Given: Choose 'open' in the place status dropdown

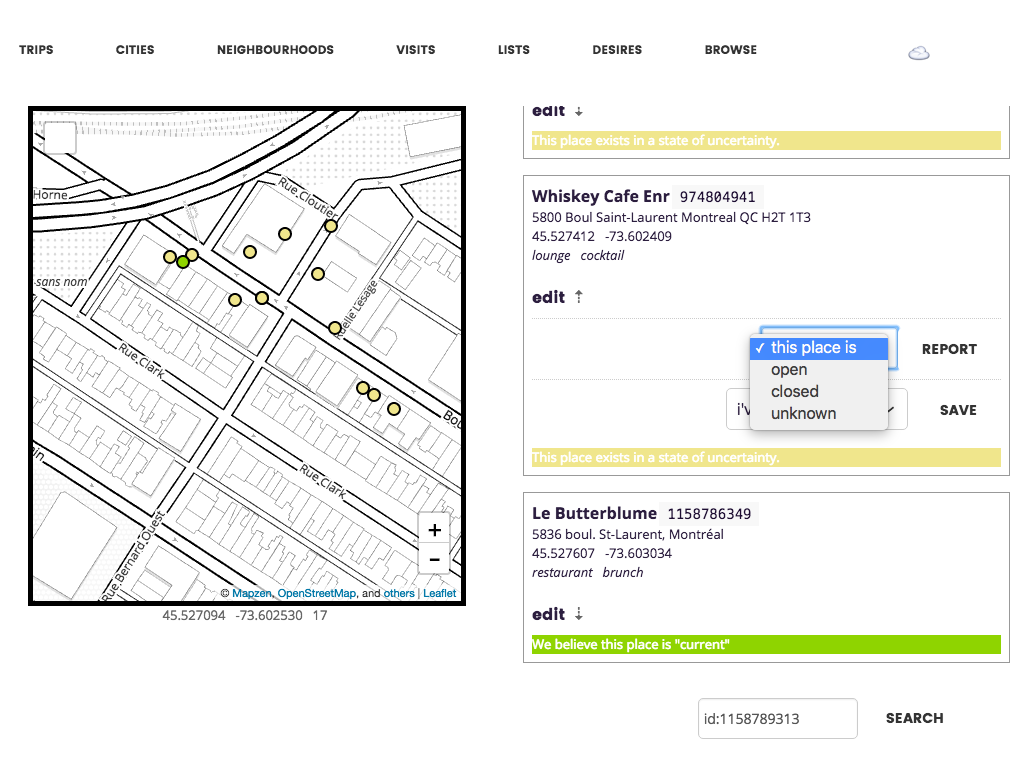Looking at the screenshot, I should (819, 370).
